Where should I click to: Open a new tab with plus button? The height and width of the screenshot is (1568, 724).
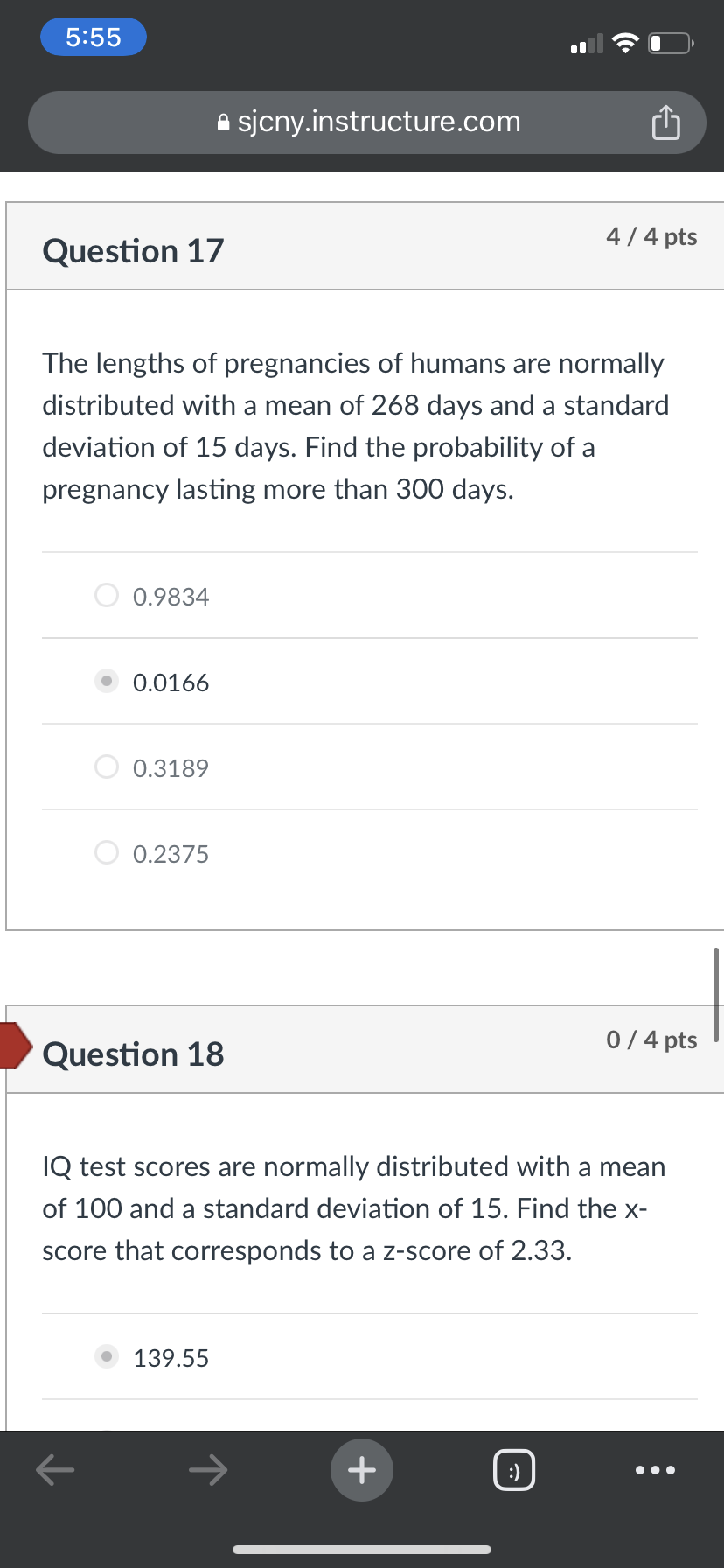click(362, 1470)
